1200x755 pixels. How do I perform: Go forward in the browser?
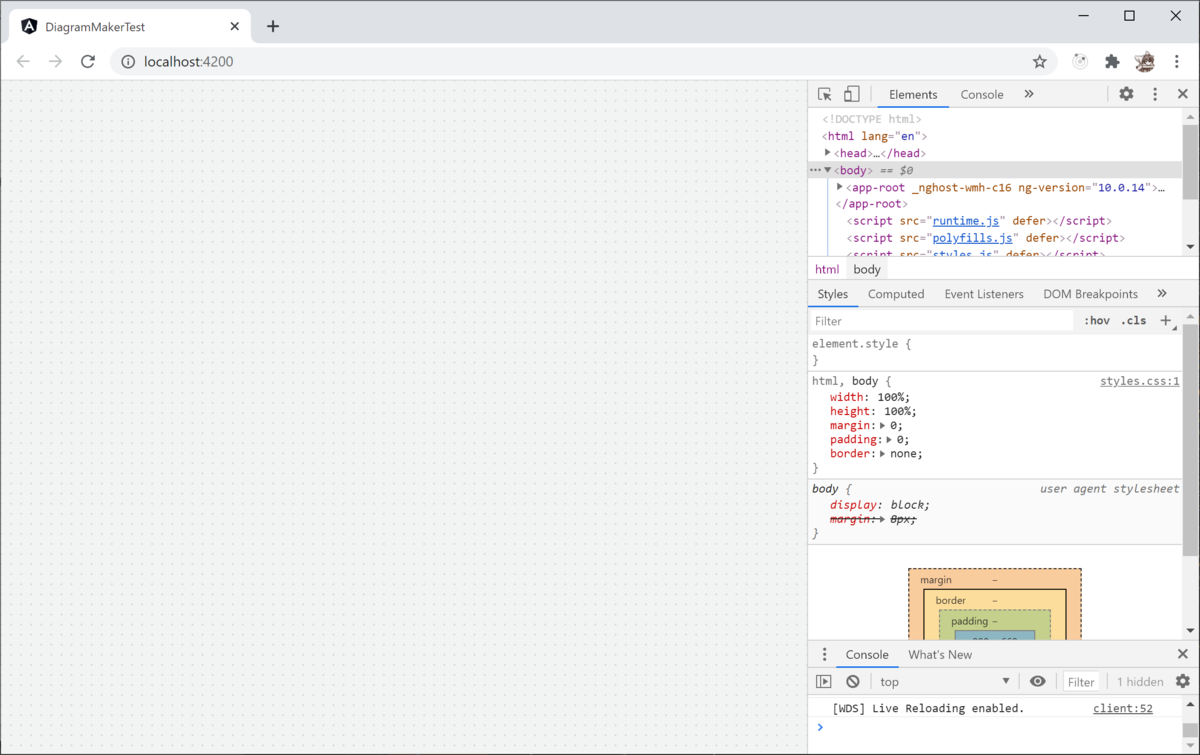(x=55, y=61)
